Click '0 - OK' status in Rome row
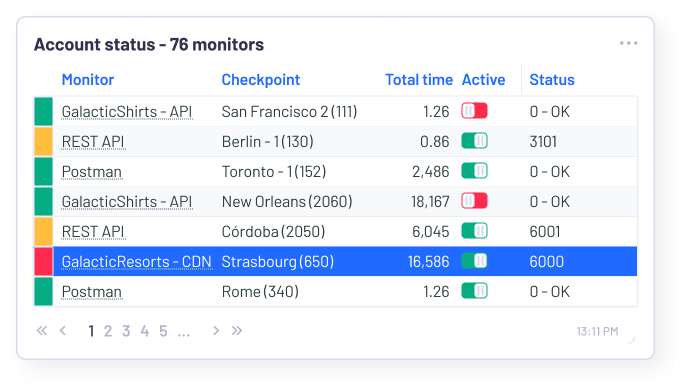The height and width of the screenshot is (392, 687). click(549, 292)
